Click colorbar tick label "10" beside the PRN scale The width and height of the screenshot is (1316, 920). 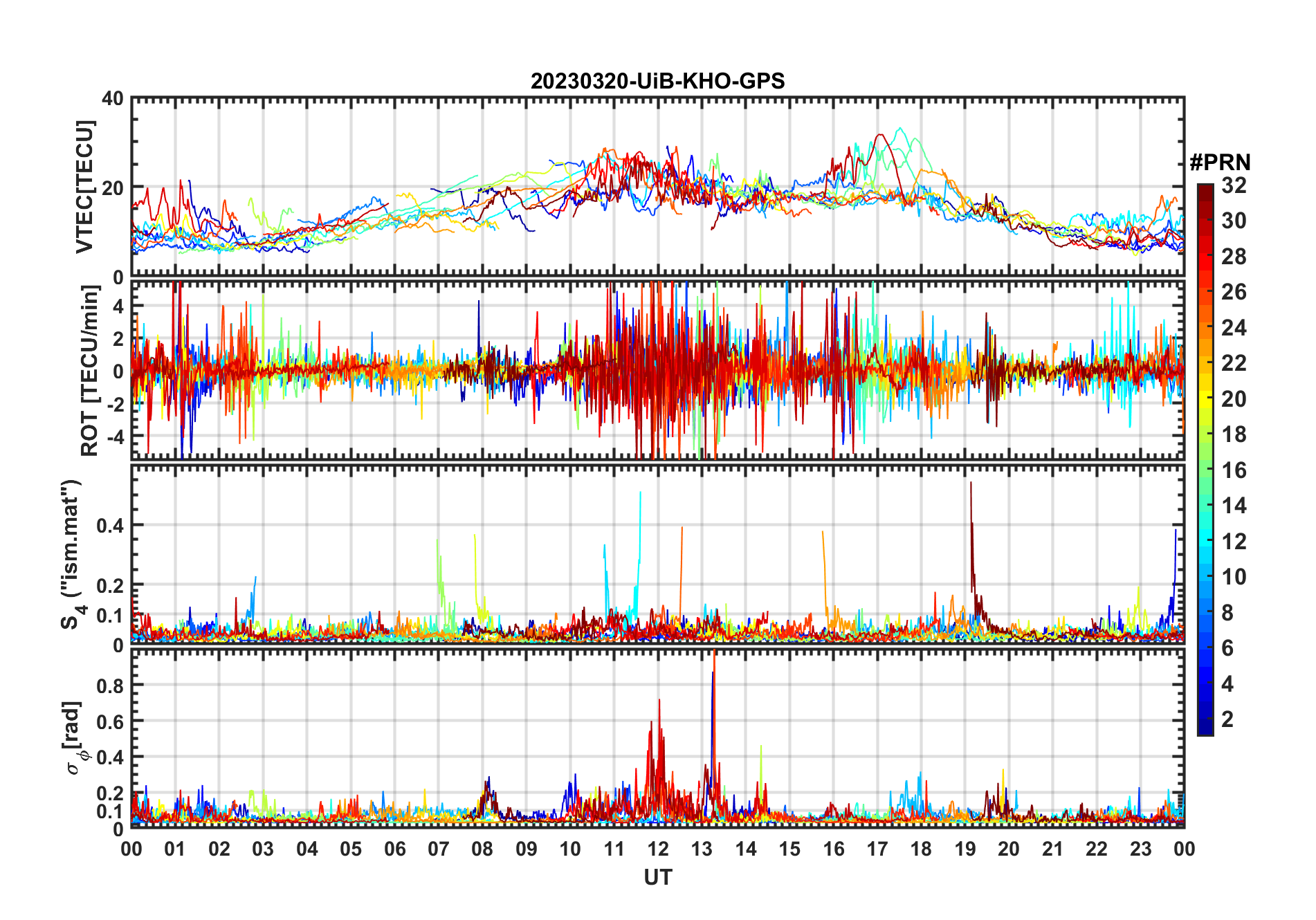(x=1234, y=577)
